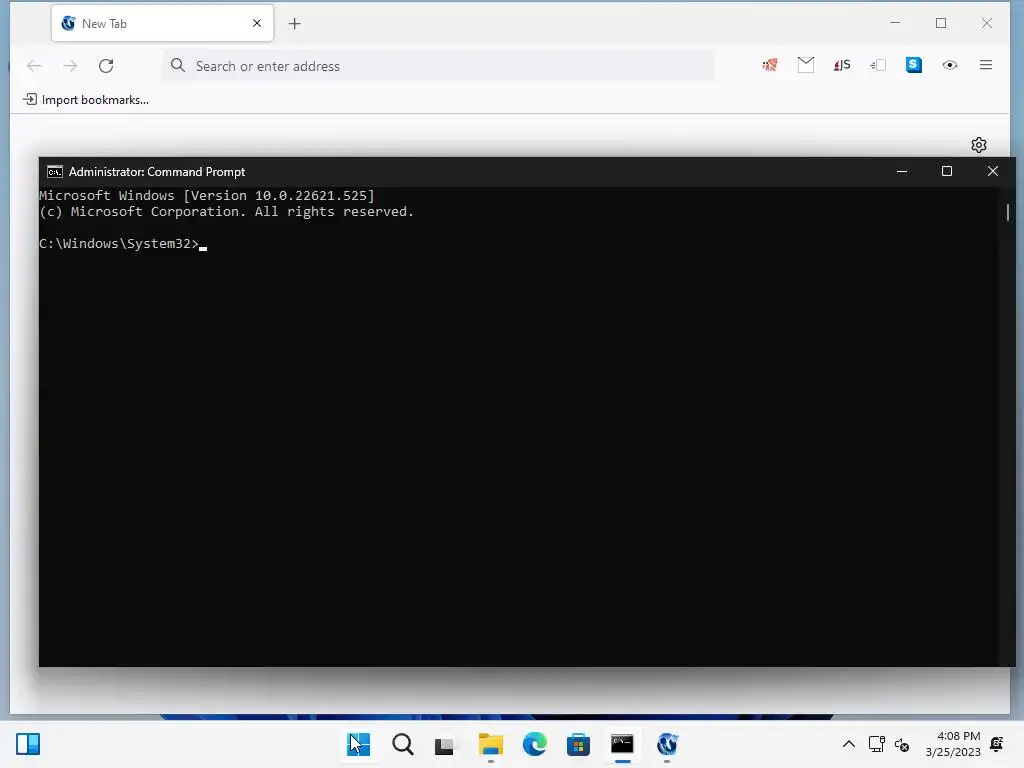Open notification center icon in system tray
The width and height of the screenshot is (1024, 768).
[x=997, y=744]
